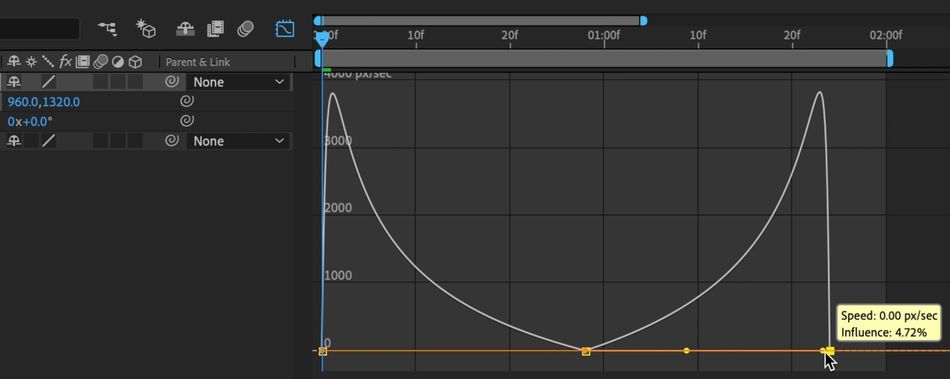Toggle the top layer's Motion Blur switch
The image size is (950, 379).
pyautogui.click(x=101, y=82)
